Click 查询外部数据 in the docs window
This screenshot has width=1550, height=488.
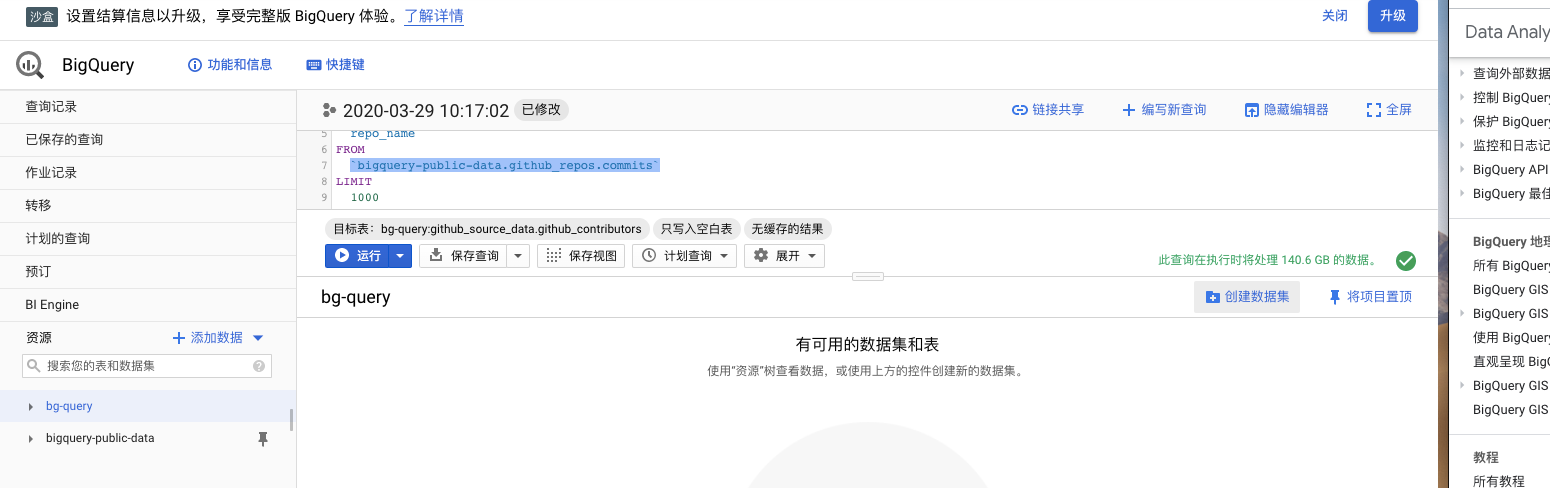1511,74
